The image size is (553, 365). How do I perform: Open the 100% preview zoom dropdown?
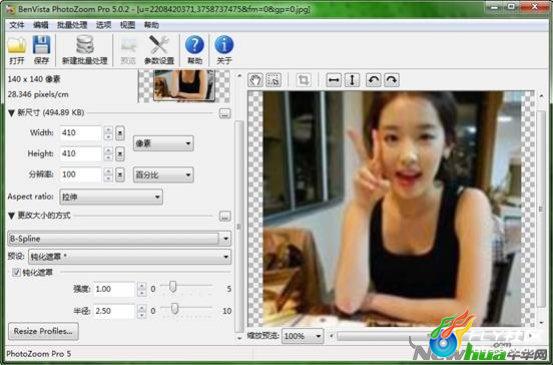303,336
